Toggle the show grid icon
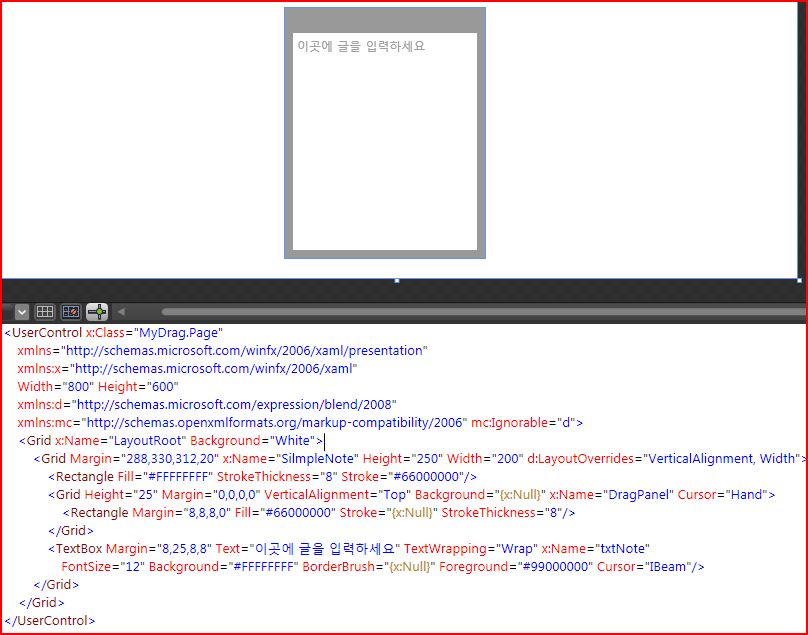This screenshot has height=635, width=808. pos(44,311)
